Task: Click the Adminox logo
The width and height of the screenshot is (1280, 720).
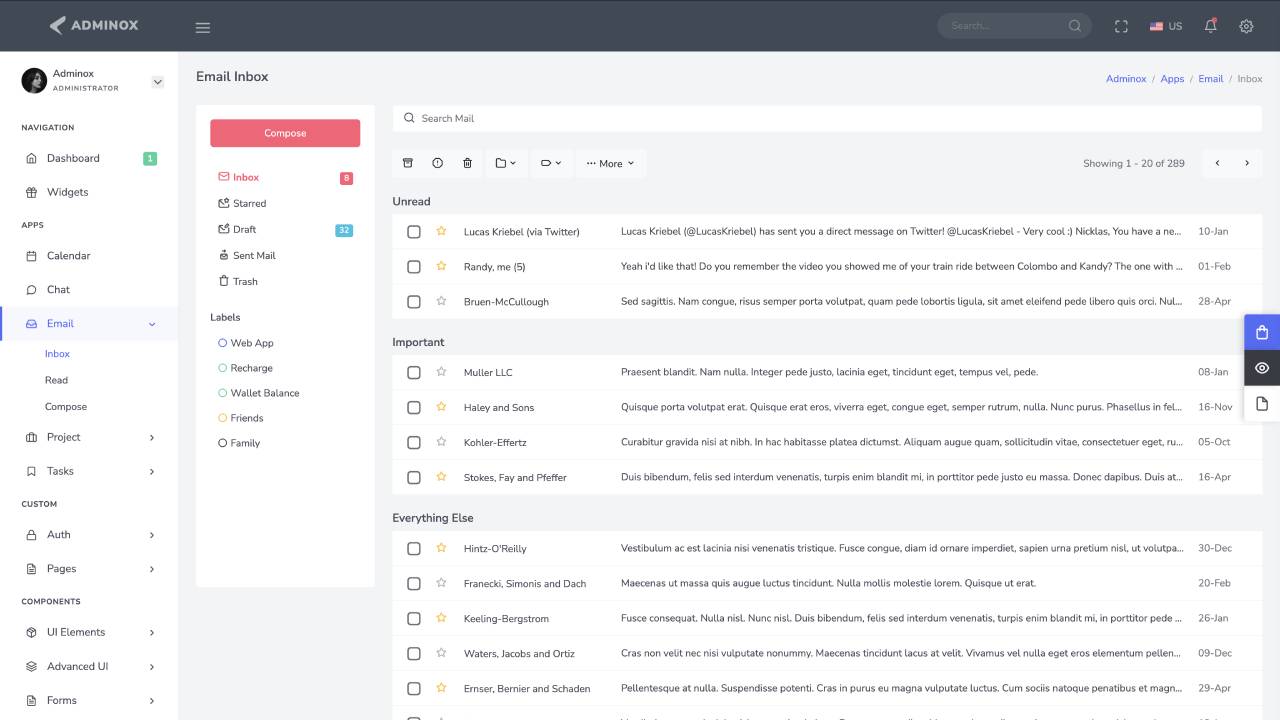Action: [94, 25]
